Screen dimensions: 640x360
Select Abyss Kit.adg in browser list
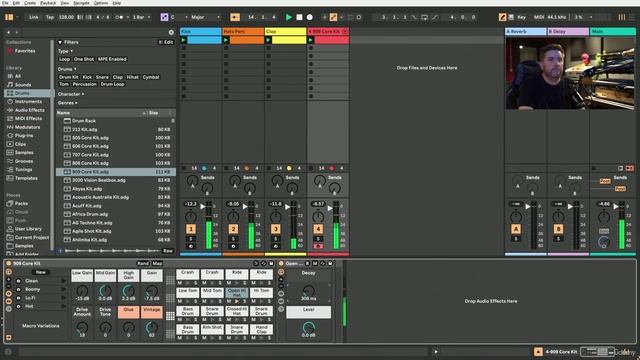[116, 189]
